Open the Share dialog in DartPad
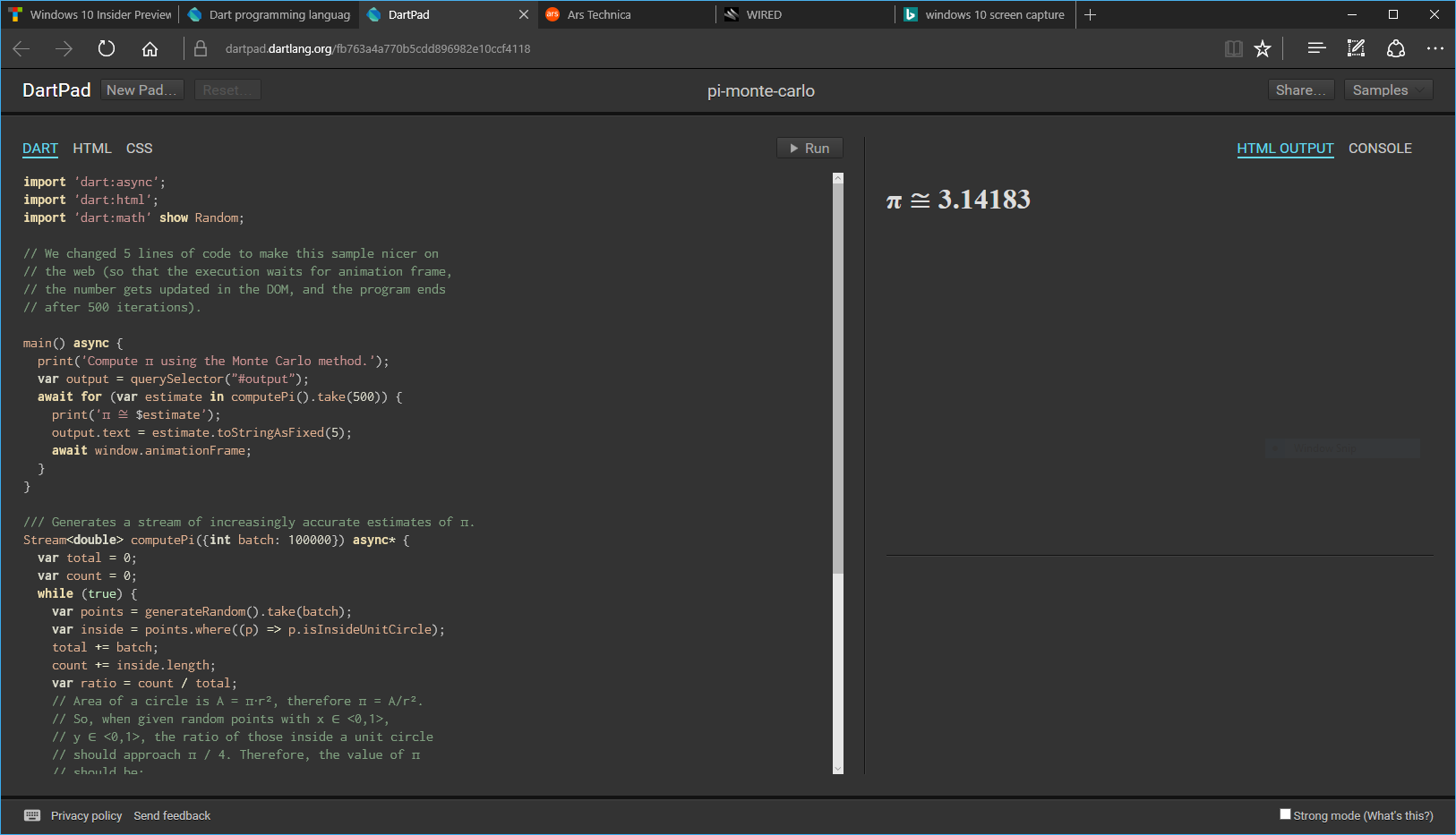 1301,90
